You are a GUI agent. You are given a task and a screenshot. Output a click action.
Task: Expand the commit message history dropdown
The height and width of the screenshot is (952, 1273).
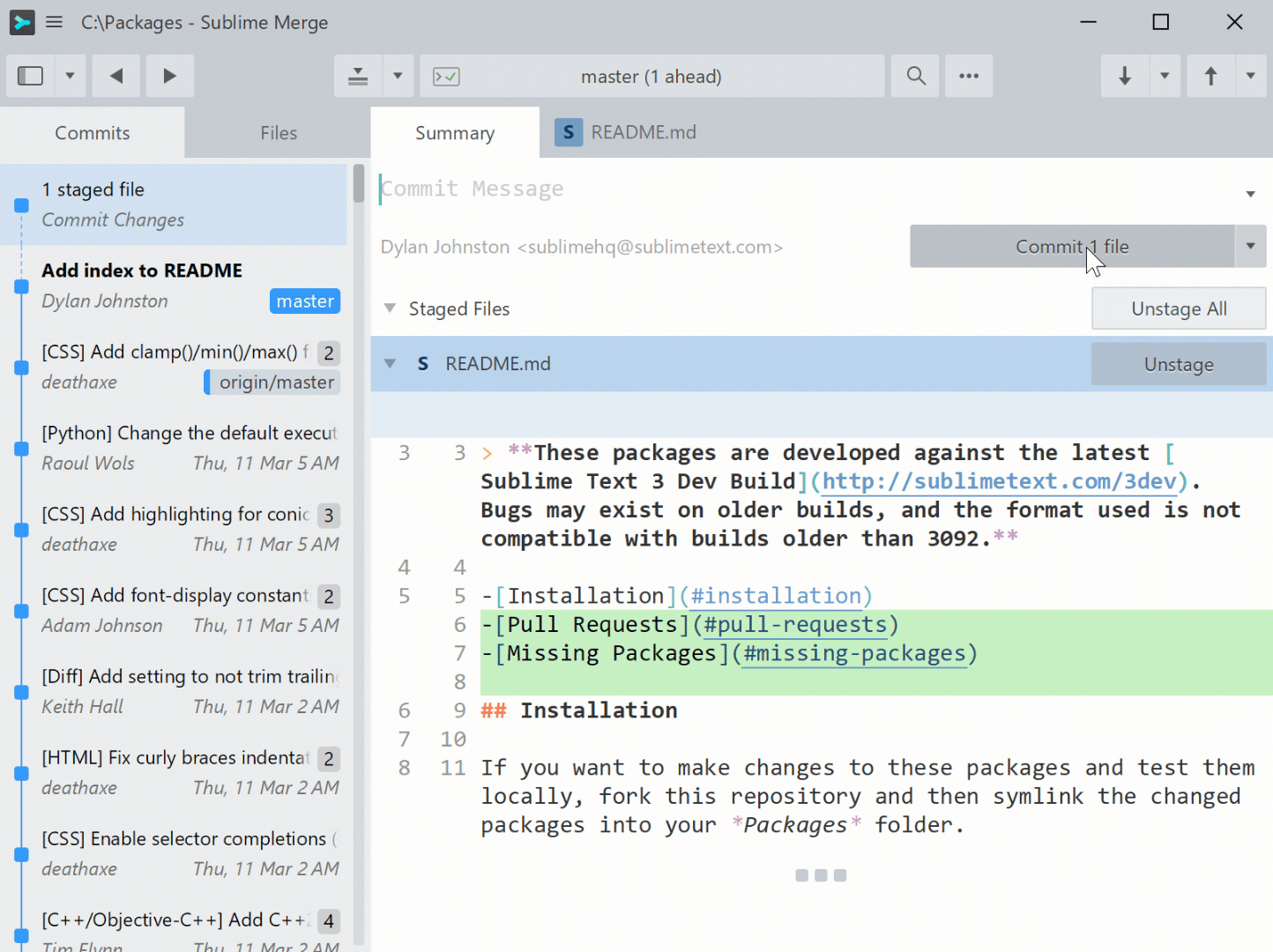click(1250, 194)
